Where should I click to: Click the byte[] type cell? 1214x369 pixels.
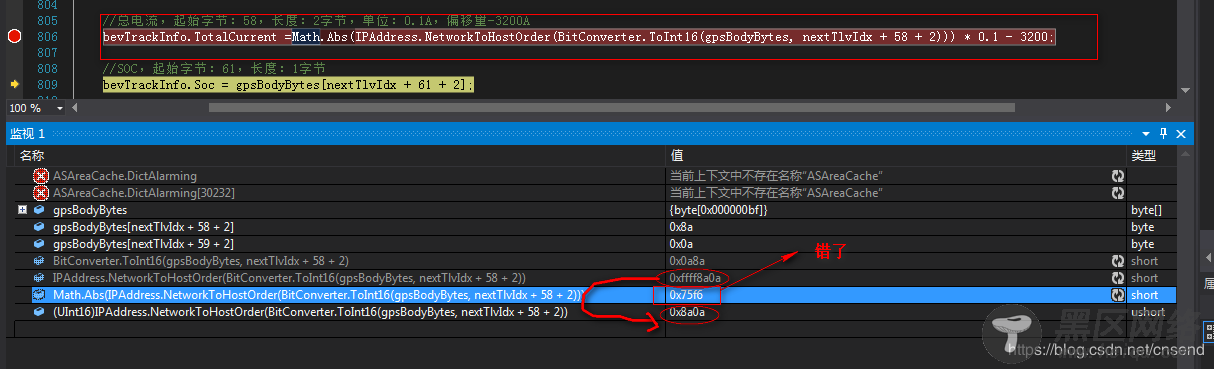(1147, 210)
